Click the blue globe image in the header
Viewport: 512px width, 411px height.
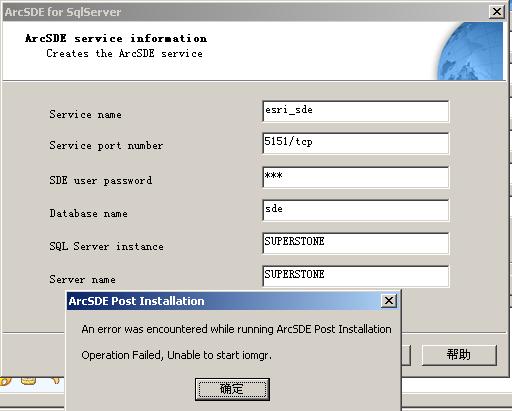click(x=471, y=51)
